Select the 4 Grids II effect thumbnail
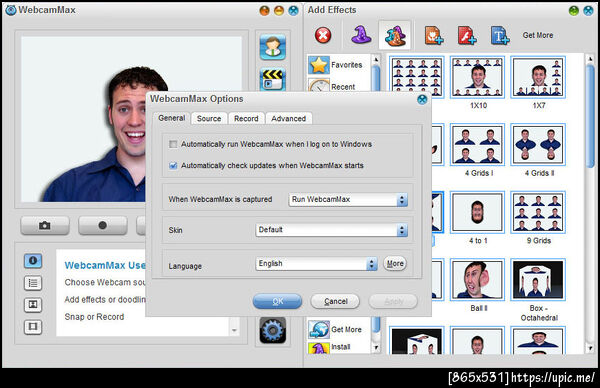 pos(538,145)
